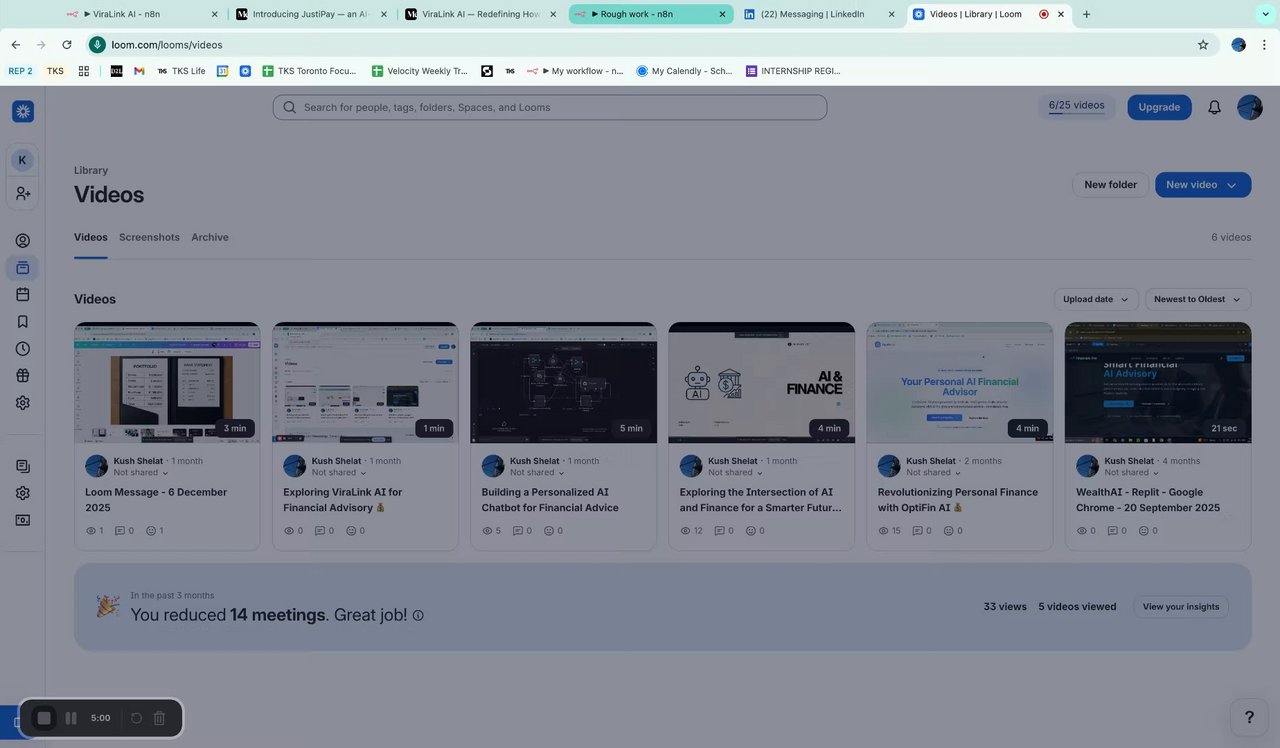Open the Upload date sort dropdown

[1095, 299]
